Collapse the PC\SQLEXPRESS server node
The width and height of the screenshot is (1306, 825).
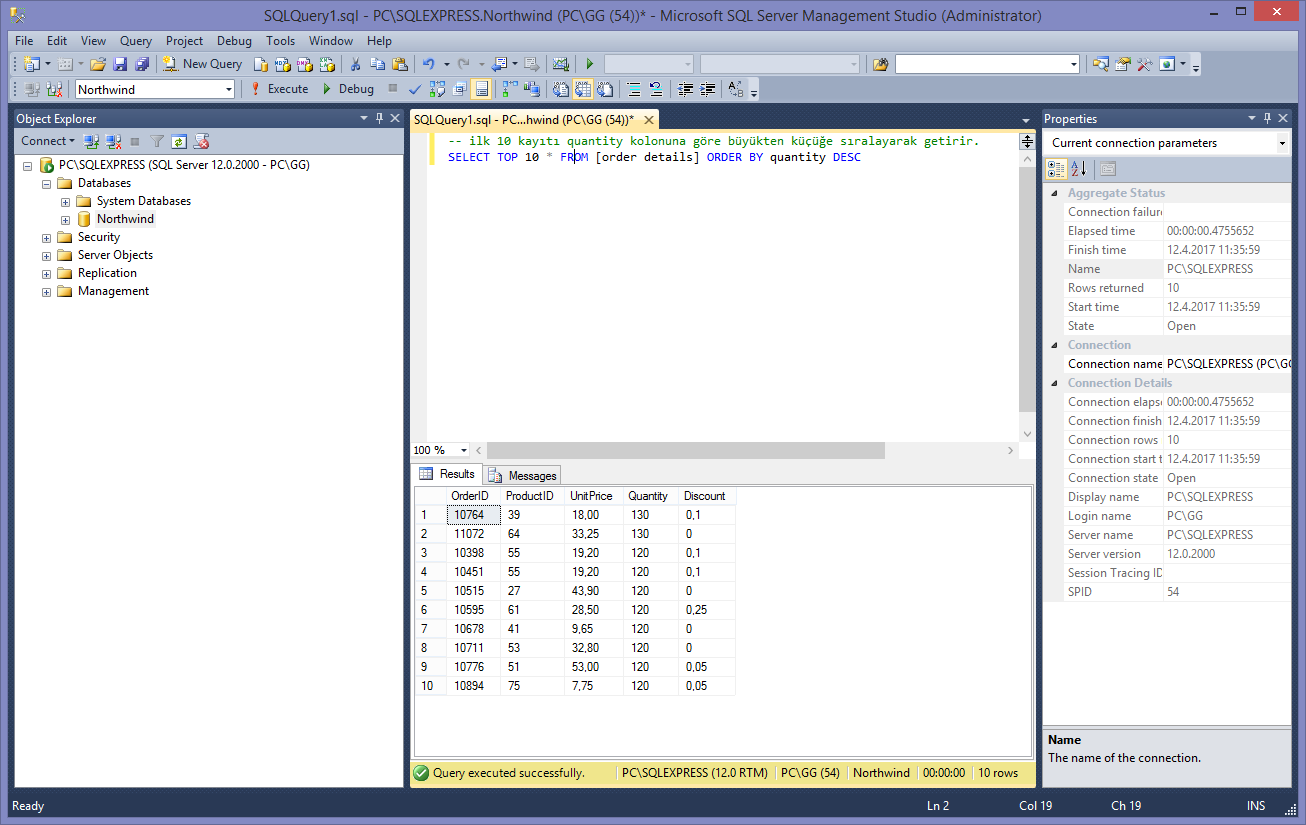click(27, 165)
